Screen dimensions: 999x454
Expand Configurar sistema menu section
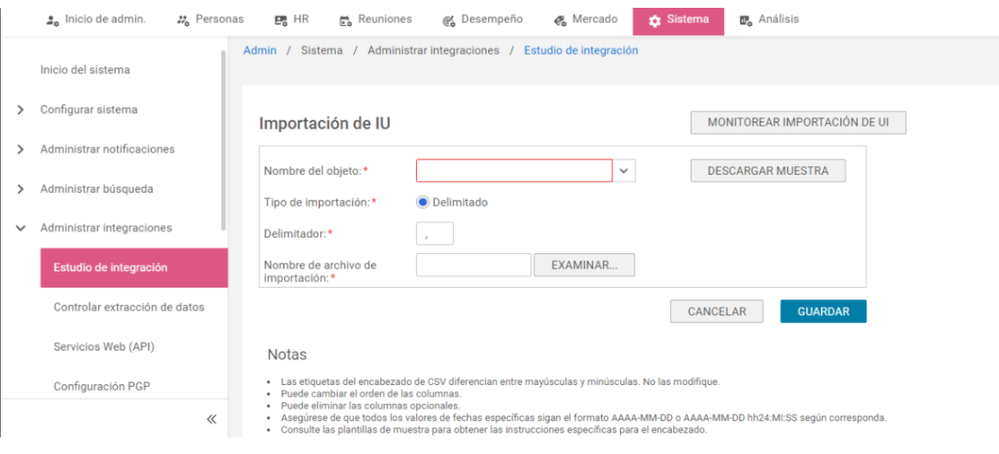click(x=20, y=110)
